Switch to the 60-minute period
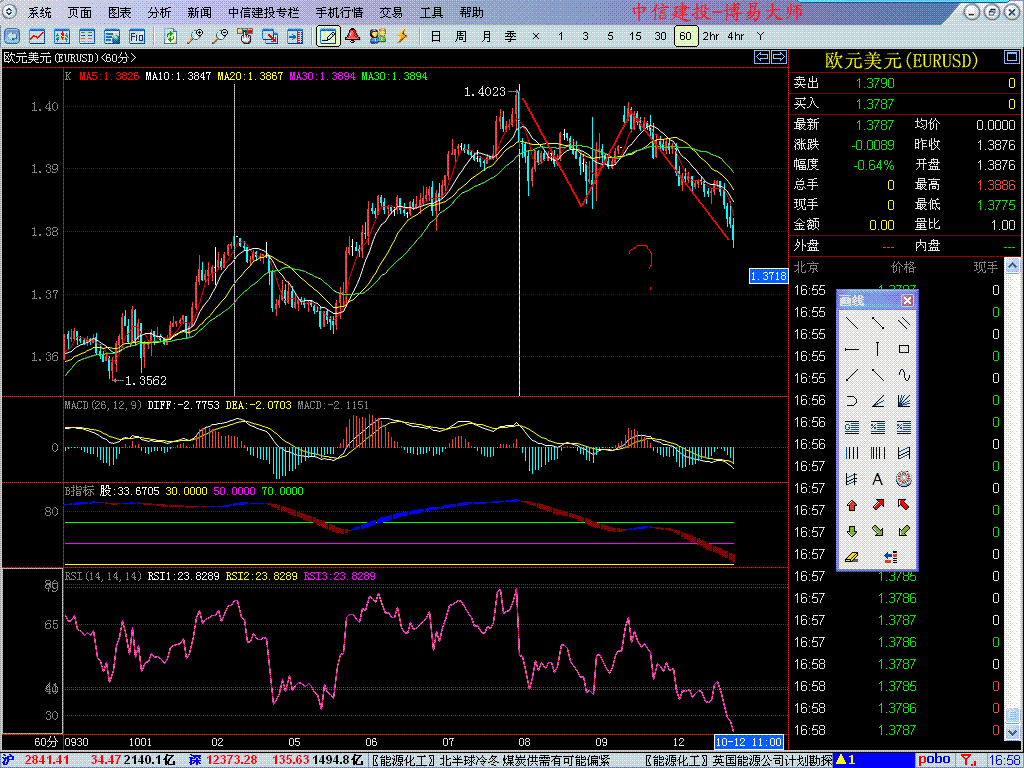This screenshot has height=768, width=1024. pyautogui.click(x=685, y=36)
